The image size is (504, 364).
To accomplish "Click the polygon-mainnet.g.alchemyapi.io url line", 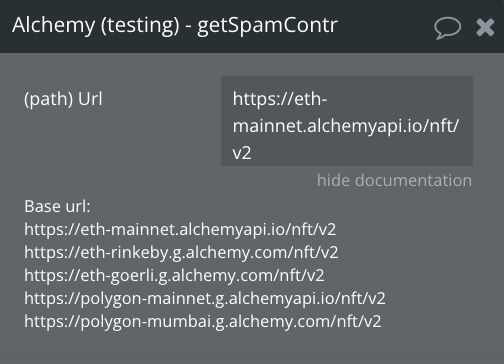I will [205, 298].
